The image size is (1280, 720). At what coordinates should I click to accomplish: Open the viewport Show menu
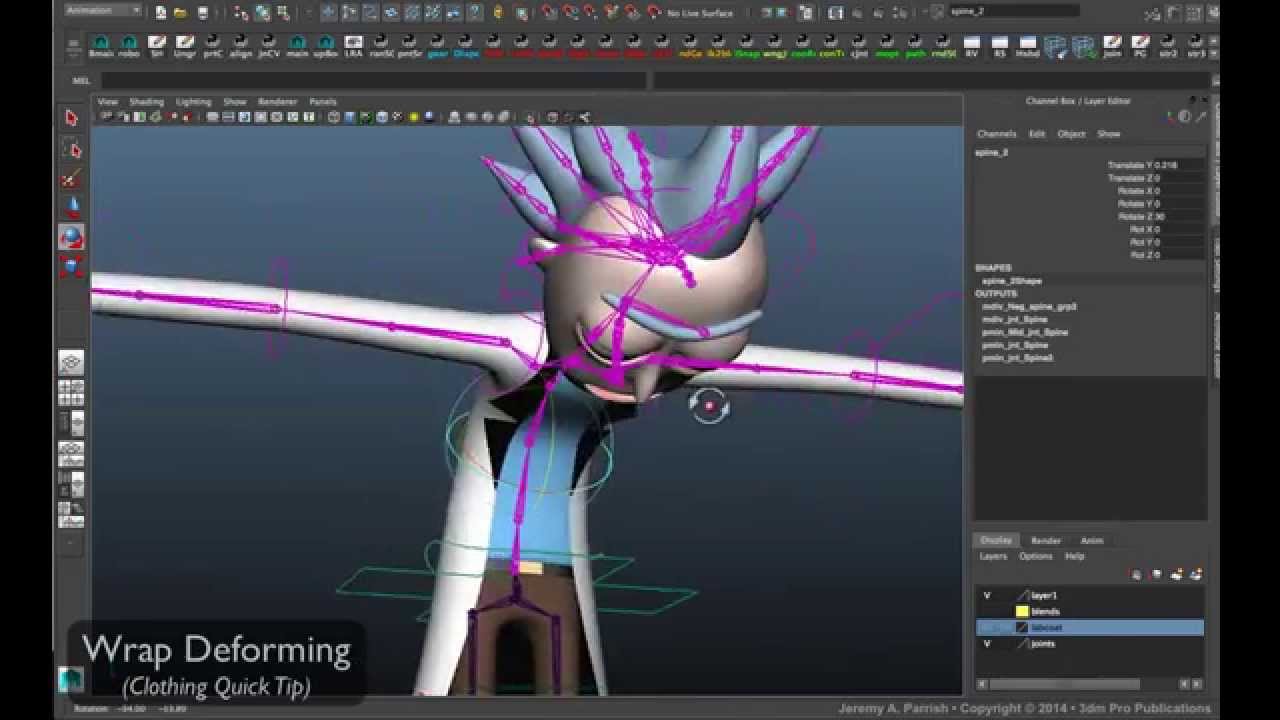point(234,101)
